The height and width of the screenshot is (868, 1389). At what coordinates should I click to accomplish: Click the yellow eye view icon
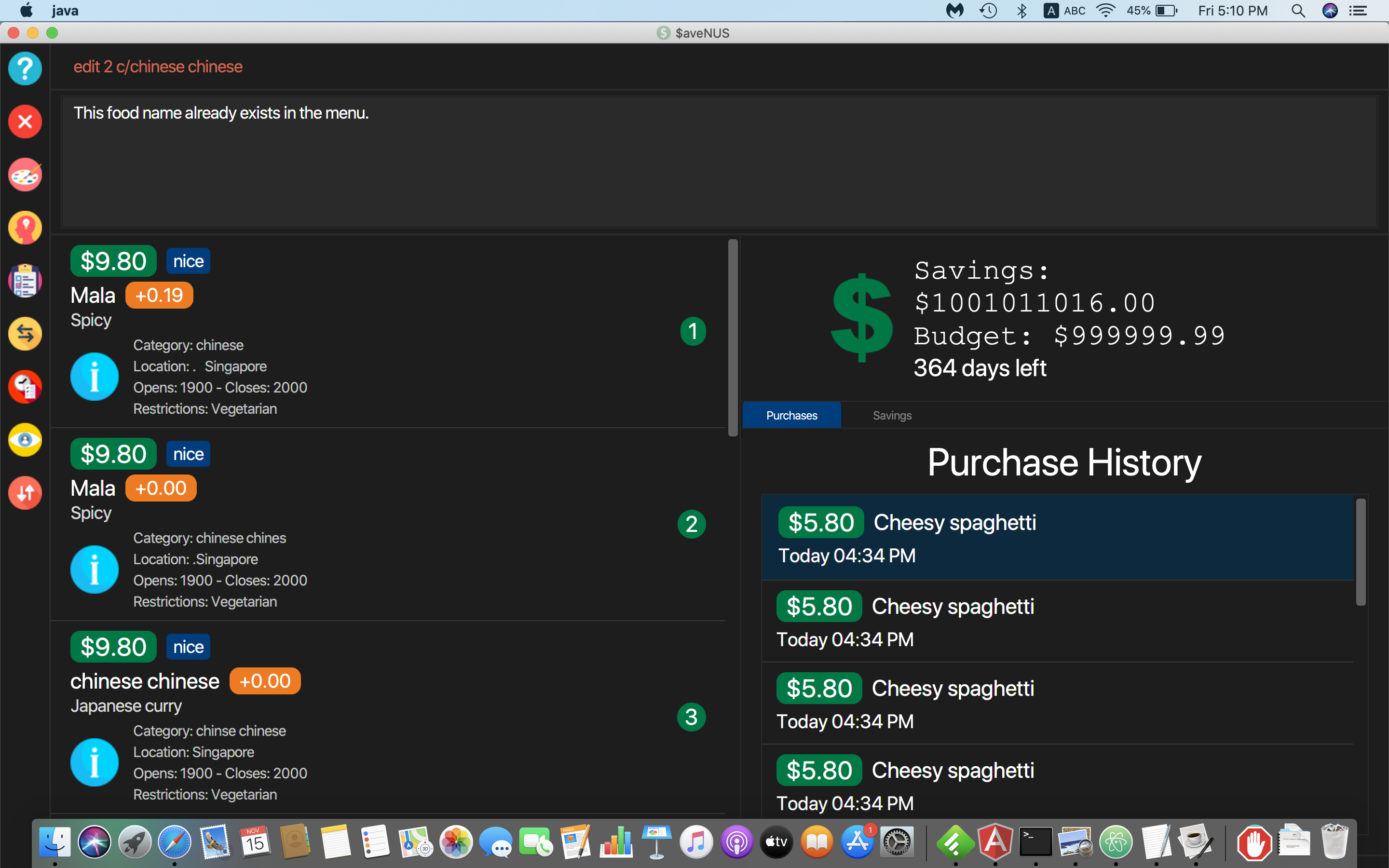coord(25,440)
